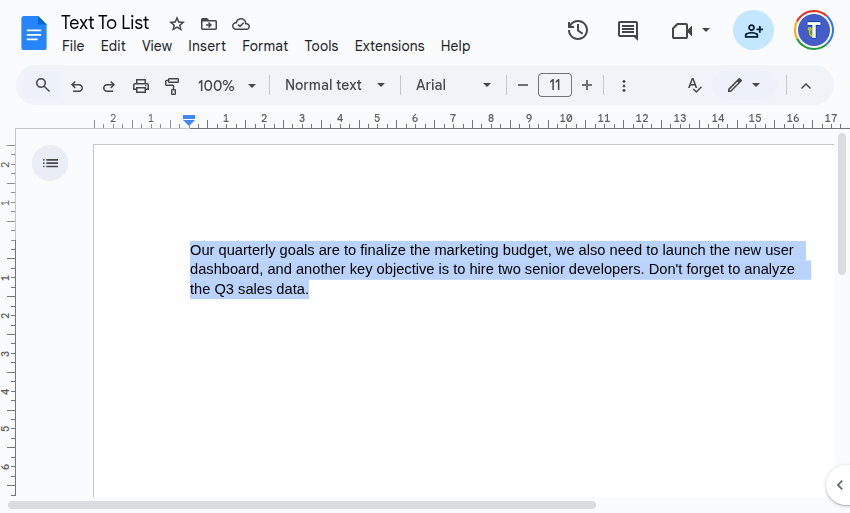Click the font size field 11
850x513 pixels.
(555, 85)
